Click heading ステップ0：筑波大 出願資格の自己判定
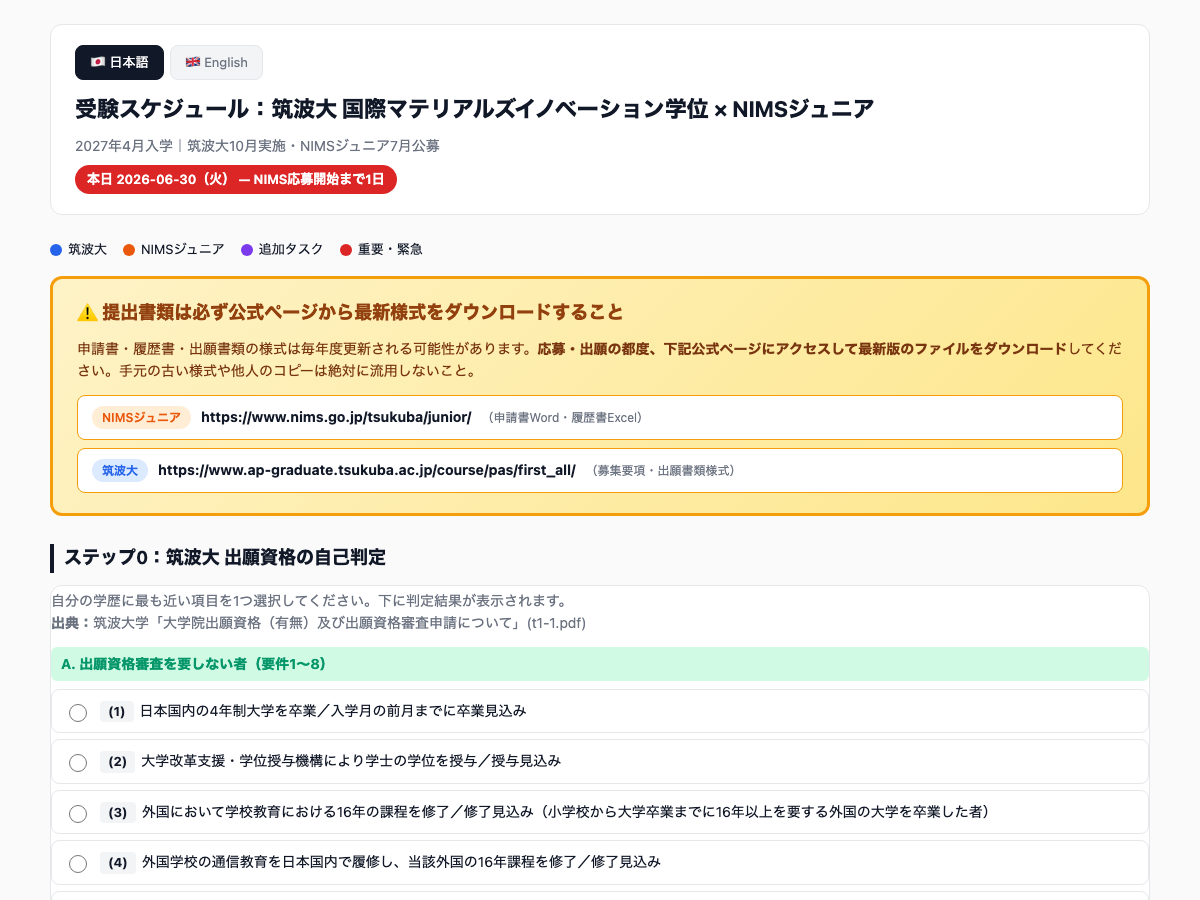Screen dimensions: 1200x900 [225, 557]
